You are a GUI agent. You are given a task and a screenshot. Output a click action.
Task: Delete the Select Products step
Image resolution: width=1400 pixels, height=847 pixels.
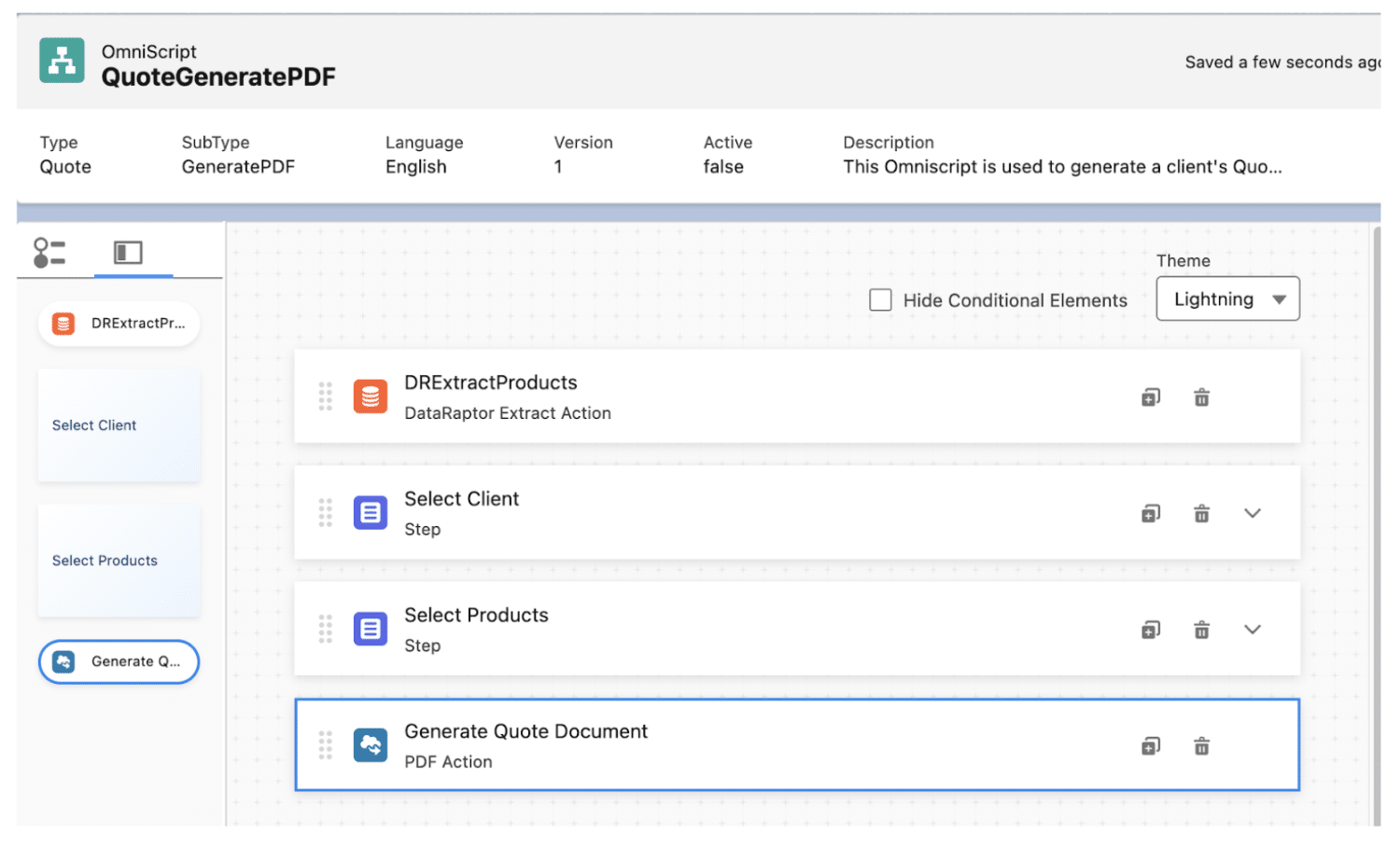[x=1201, y=631]
